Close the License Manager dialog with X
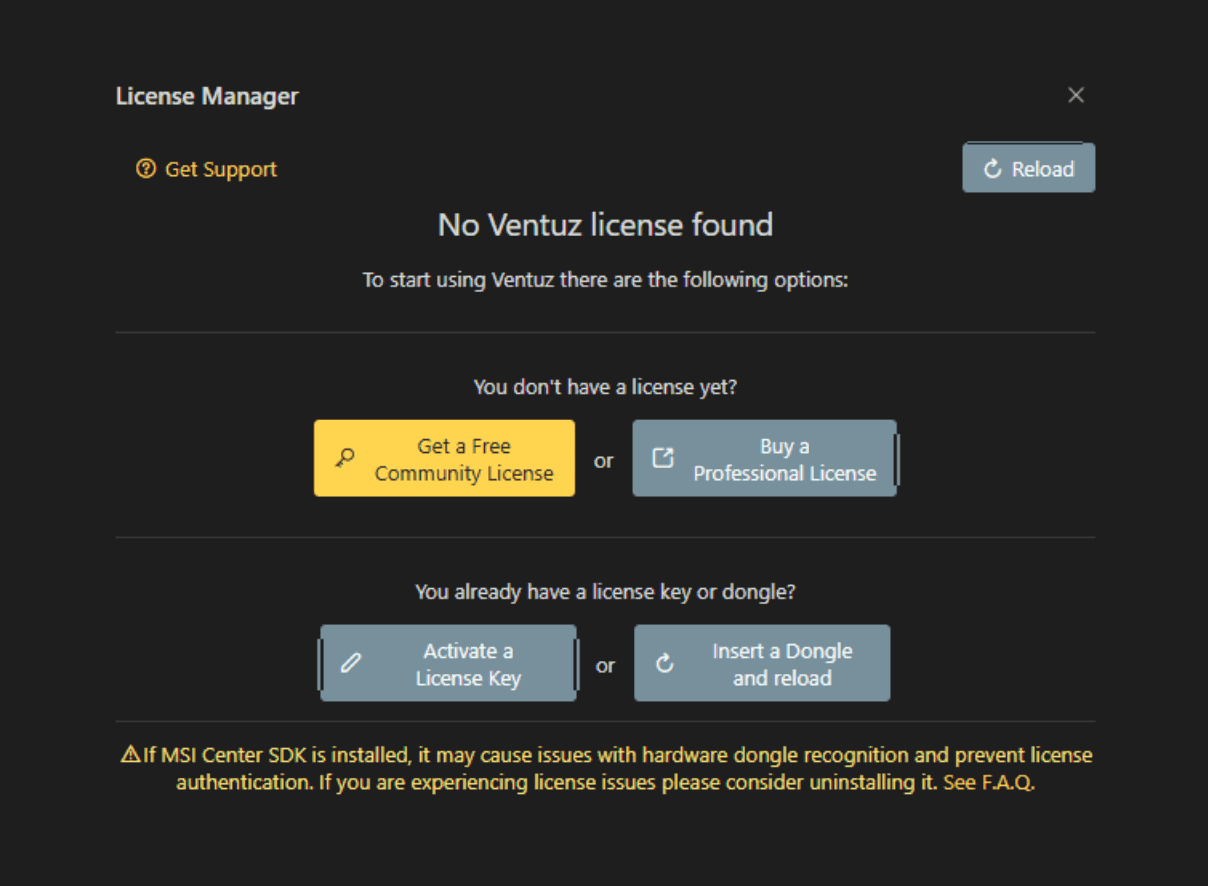The image size is (1208, 886). [x=1076, y=95]
